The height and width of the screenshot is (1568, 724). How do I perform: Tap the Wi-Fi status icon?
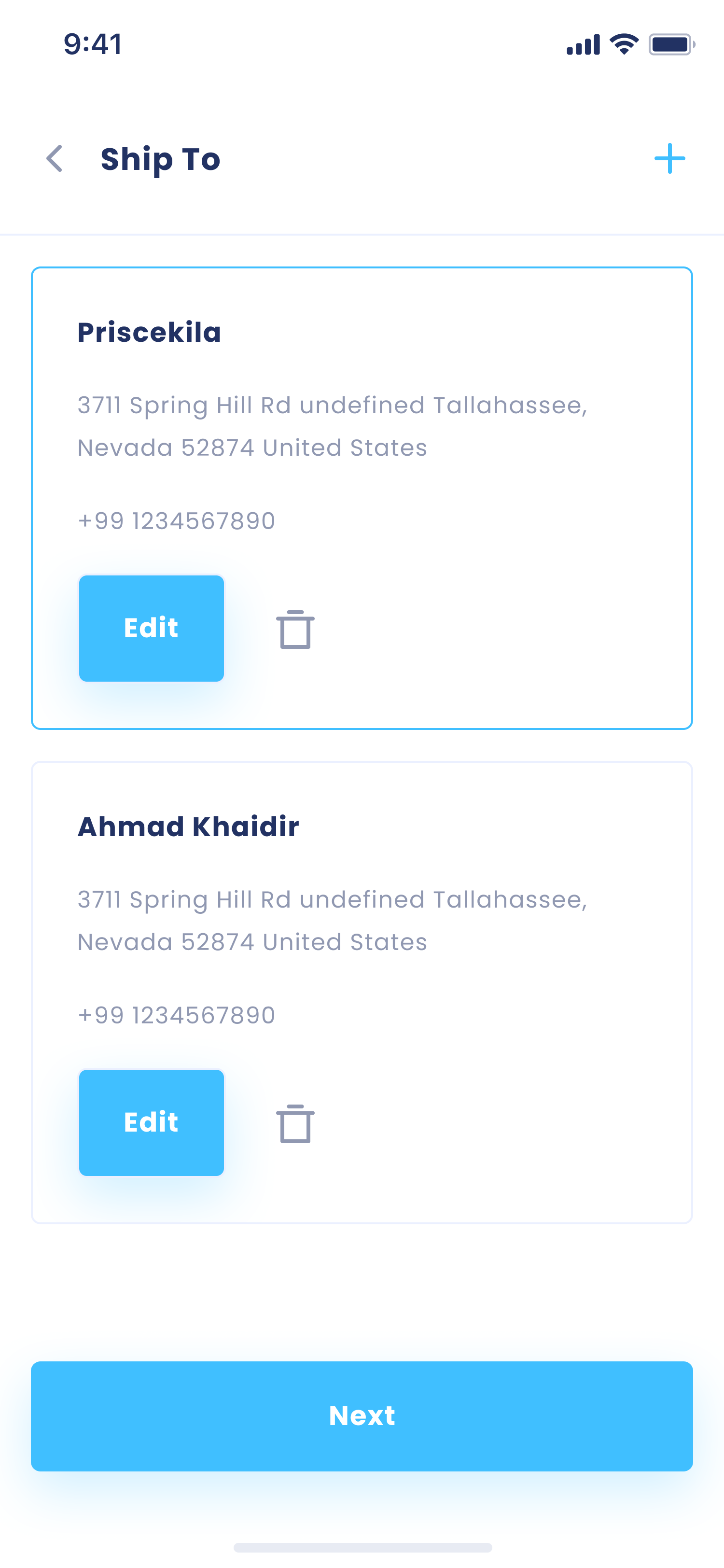pos(624,44)
